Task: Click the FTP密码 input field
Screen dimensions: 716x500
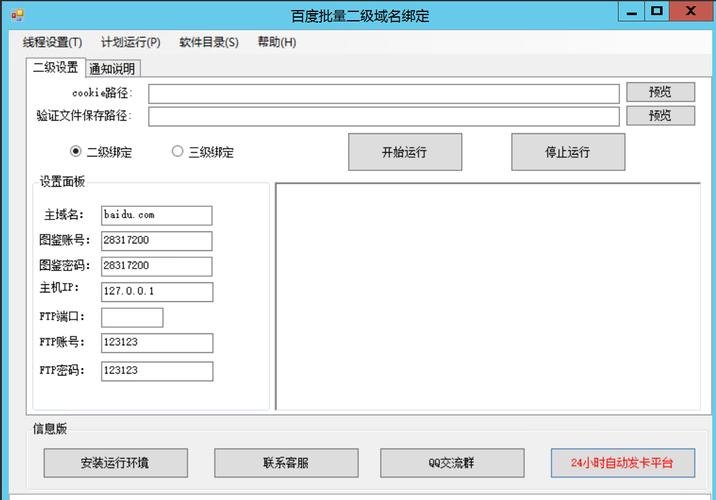Action: click(x=157, y=371)
